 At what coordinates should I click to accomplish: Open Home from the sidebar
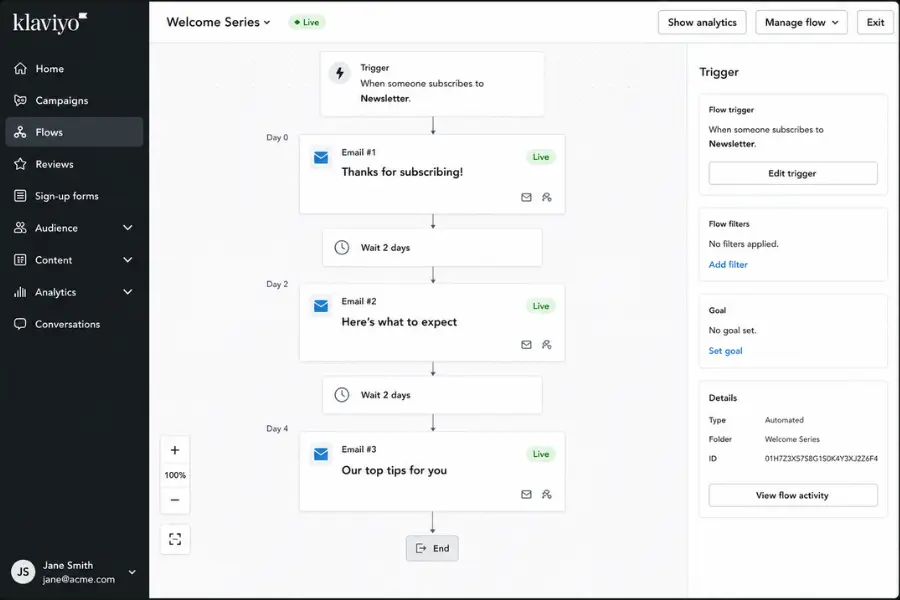74,69
